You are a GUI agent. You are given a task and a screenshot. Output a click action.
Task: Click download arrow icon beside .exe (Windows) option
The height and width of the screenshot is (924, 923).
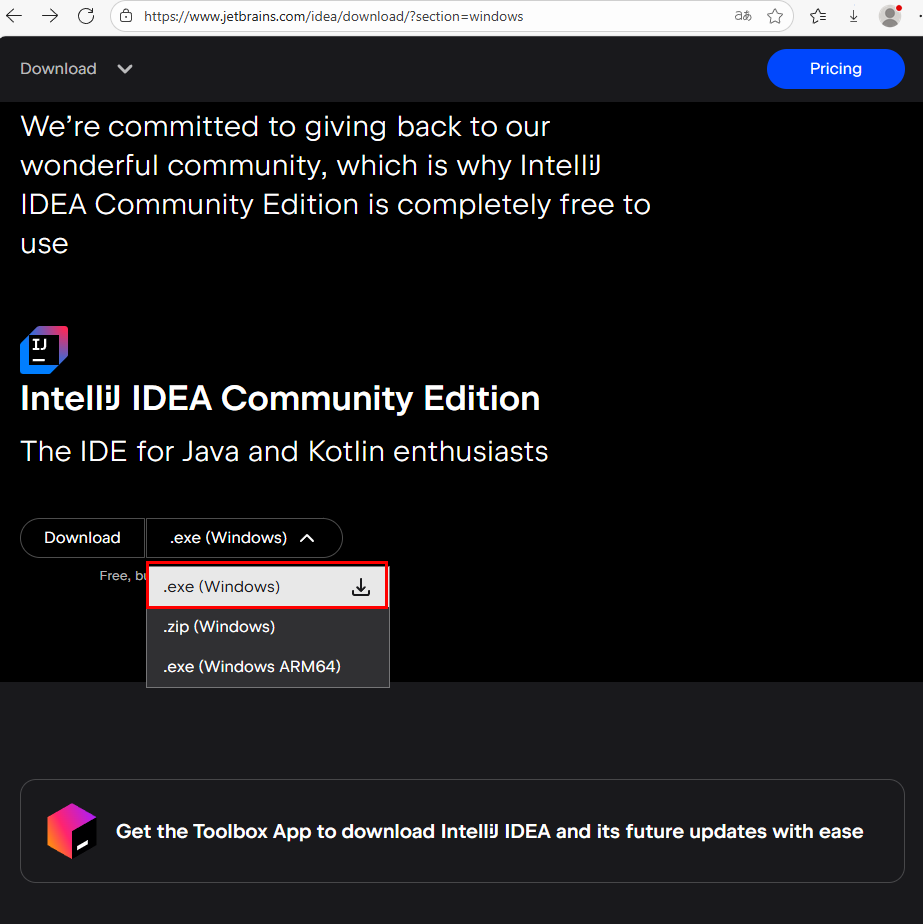pos(361,587)
